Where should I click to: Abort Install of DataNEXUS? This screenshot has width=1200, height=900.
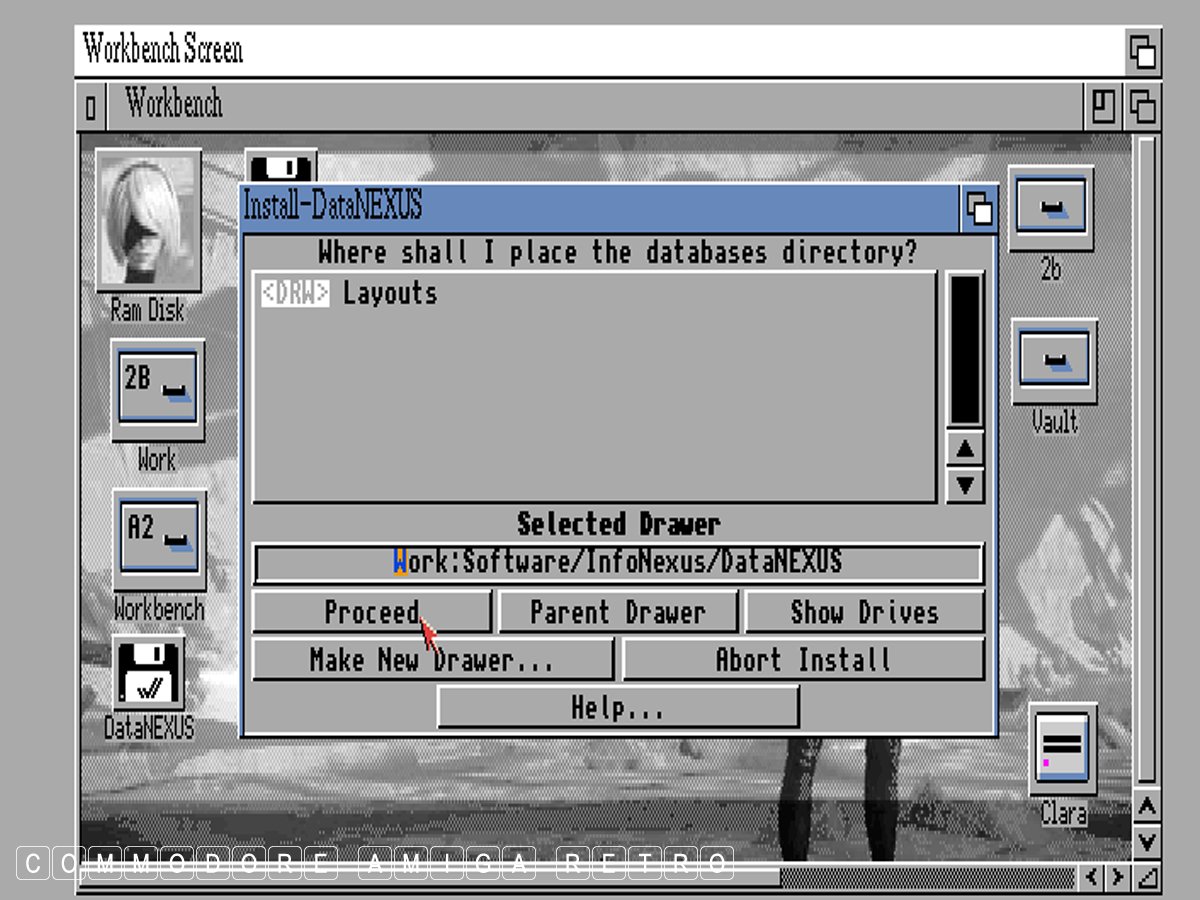coord(803,660)
